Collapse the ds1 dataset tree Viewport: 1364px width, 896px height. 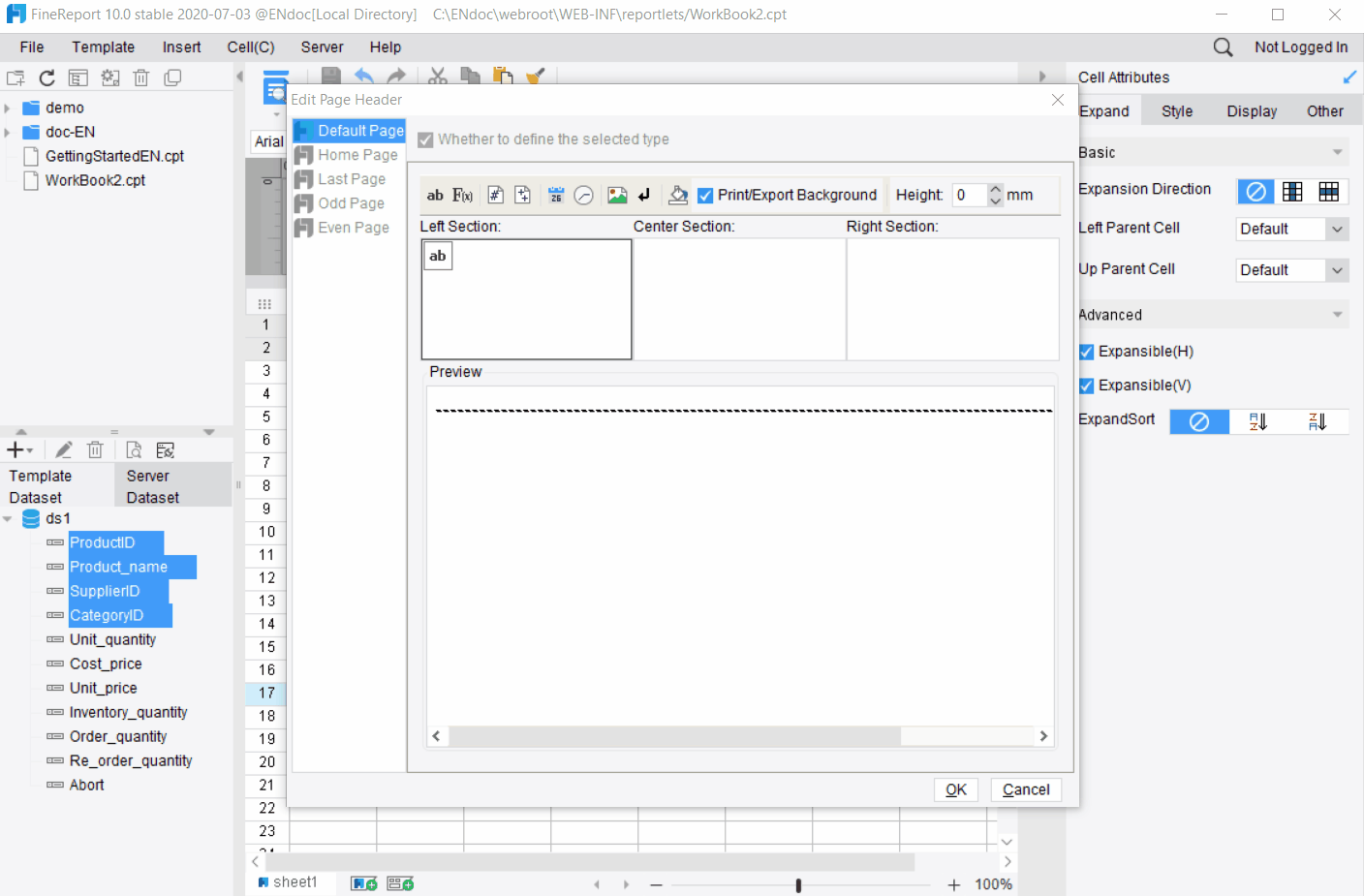coord(9,518)
